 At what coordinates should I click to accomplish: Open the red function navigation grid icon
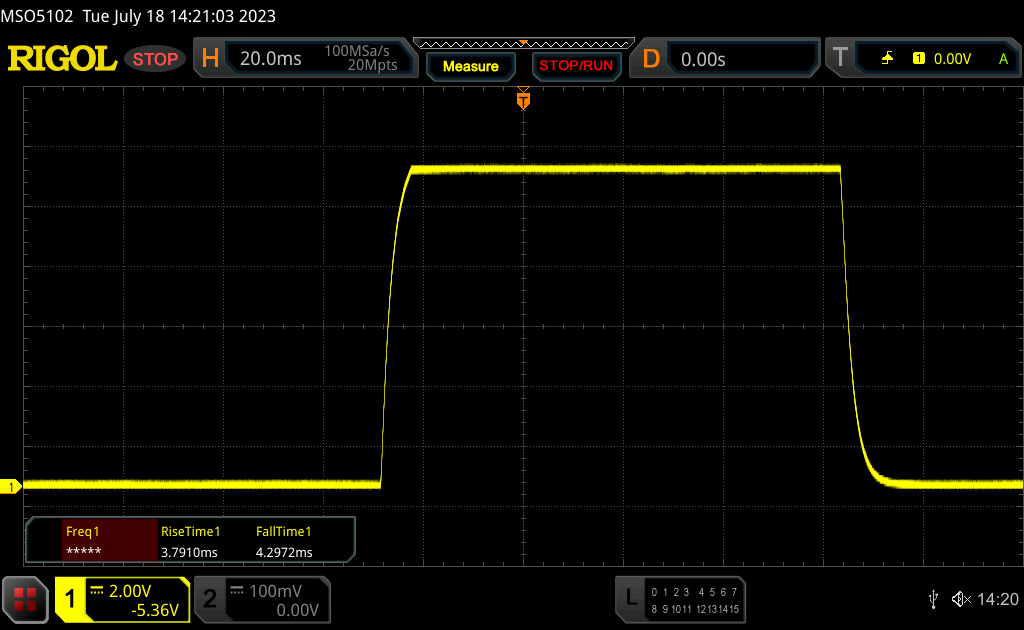point(25,599)
